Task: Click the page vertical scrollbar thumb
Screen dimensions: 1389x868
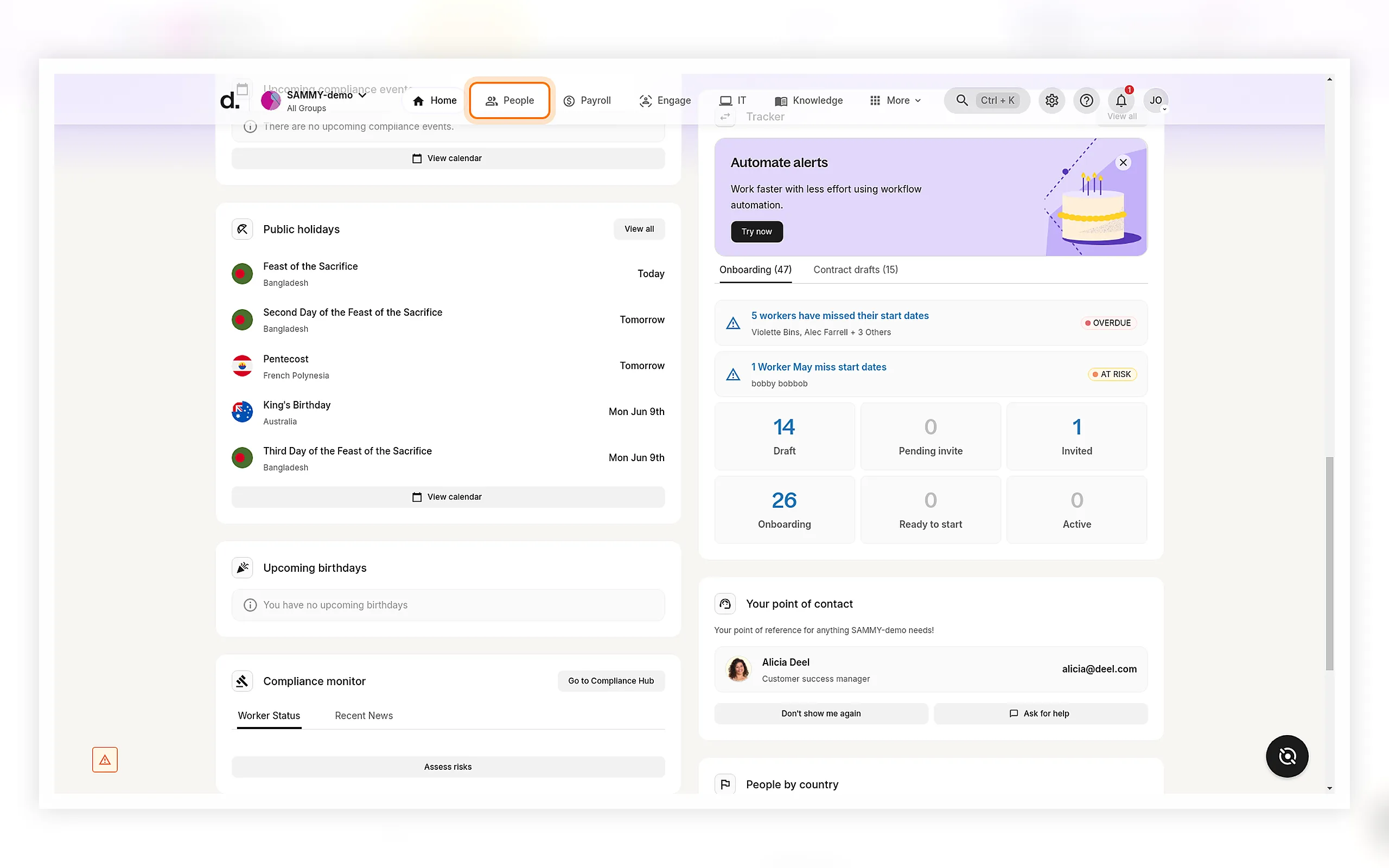Action: coord(1329,563)
